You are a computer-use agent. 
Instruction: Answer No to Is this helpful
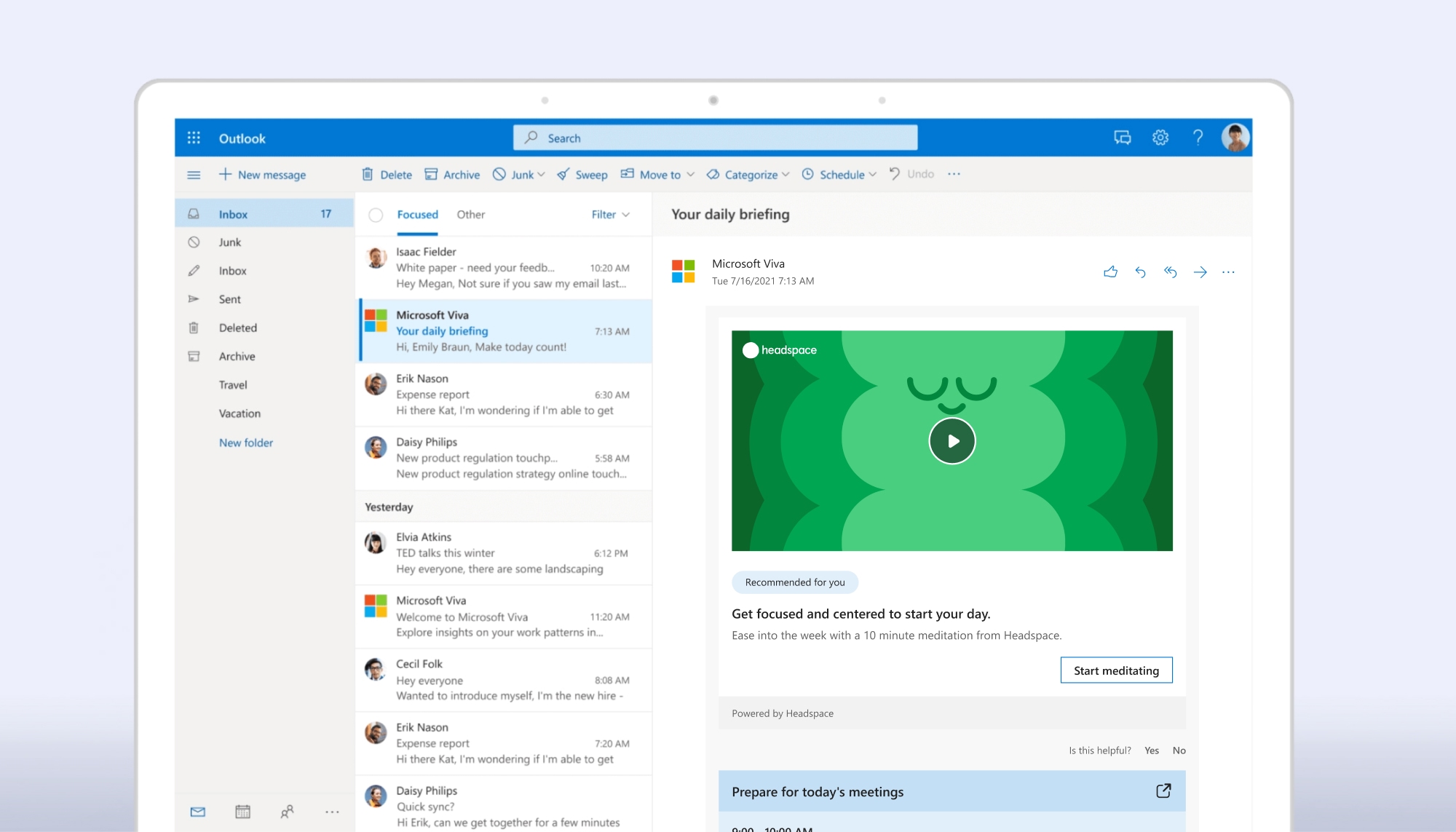[x=1179, y=750]
